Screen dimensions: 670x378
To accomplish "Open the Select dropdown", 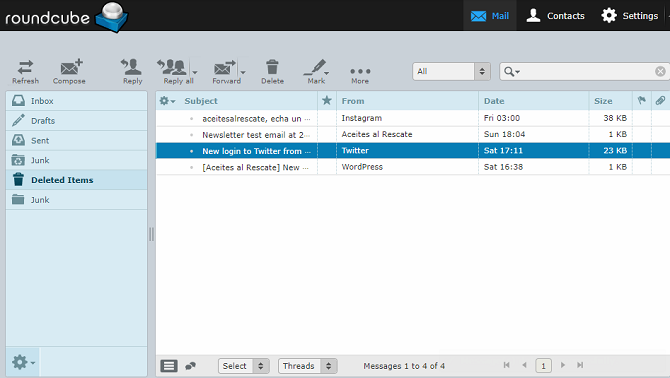I will [x=244, y=366].
